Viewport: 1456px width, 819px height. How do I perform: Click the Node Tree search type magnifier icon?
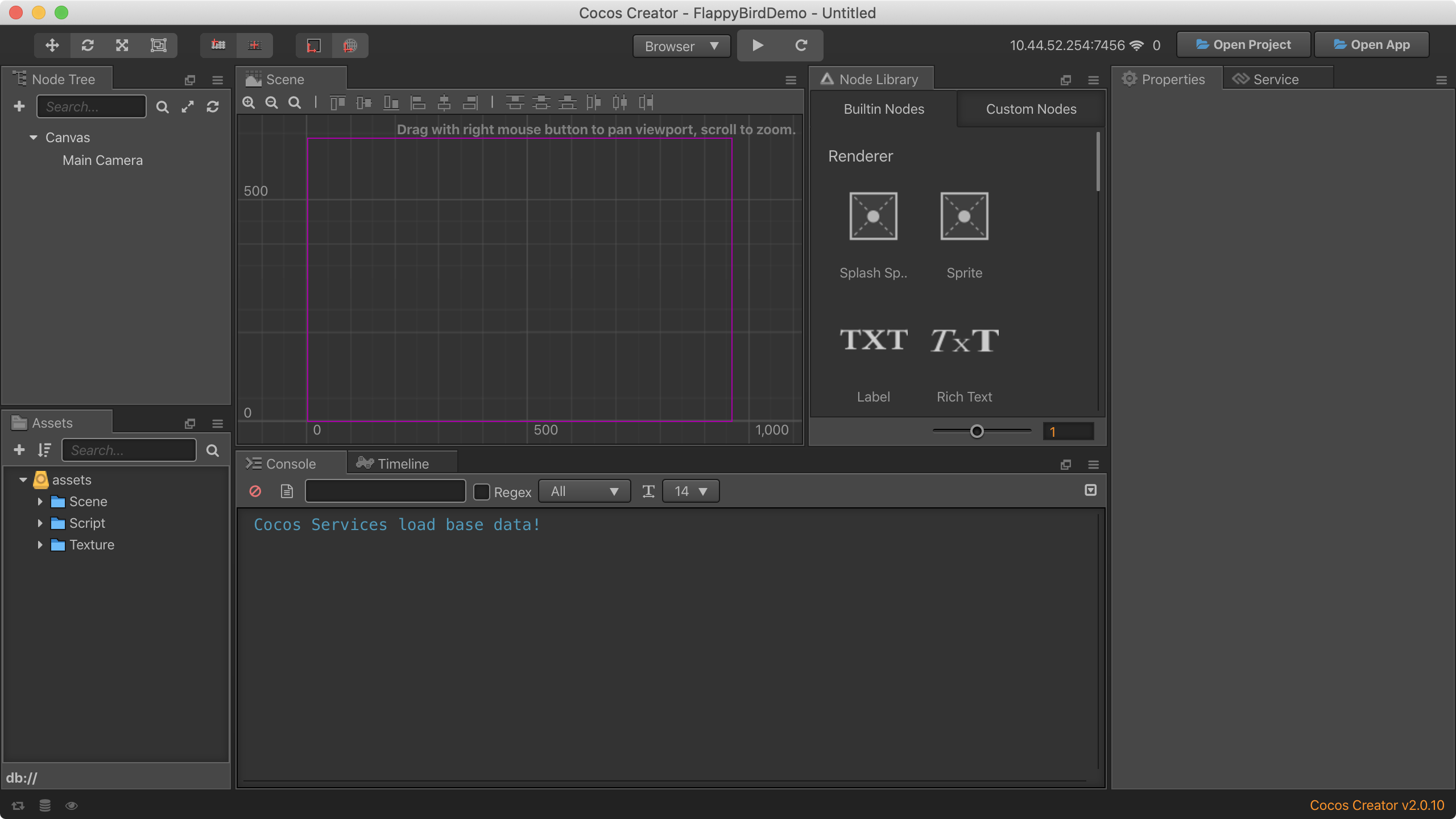point(163,107)
